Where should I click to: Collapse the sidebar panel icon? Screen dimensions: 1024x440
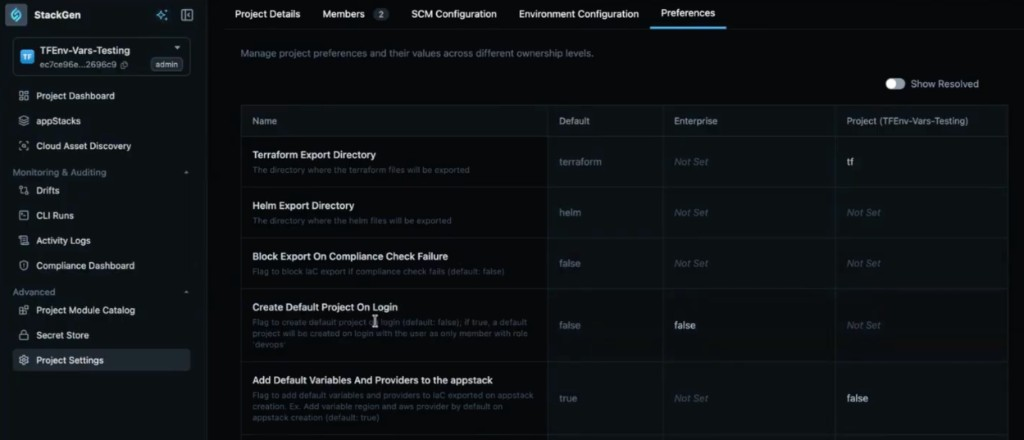click(x=187, y=14)
